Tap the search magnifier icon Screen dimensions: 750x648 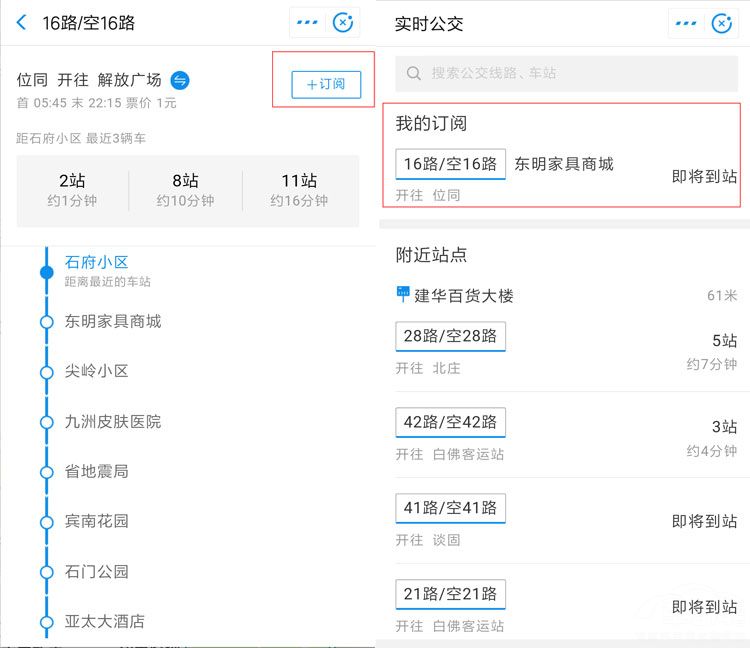click(x=413, y=73)
